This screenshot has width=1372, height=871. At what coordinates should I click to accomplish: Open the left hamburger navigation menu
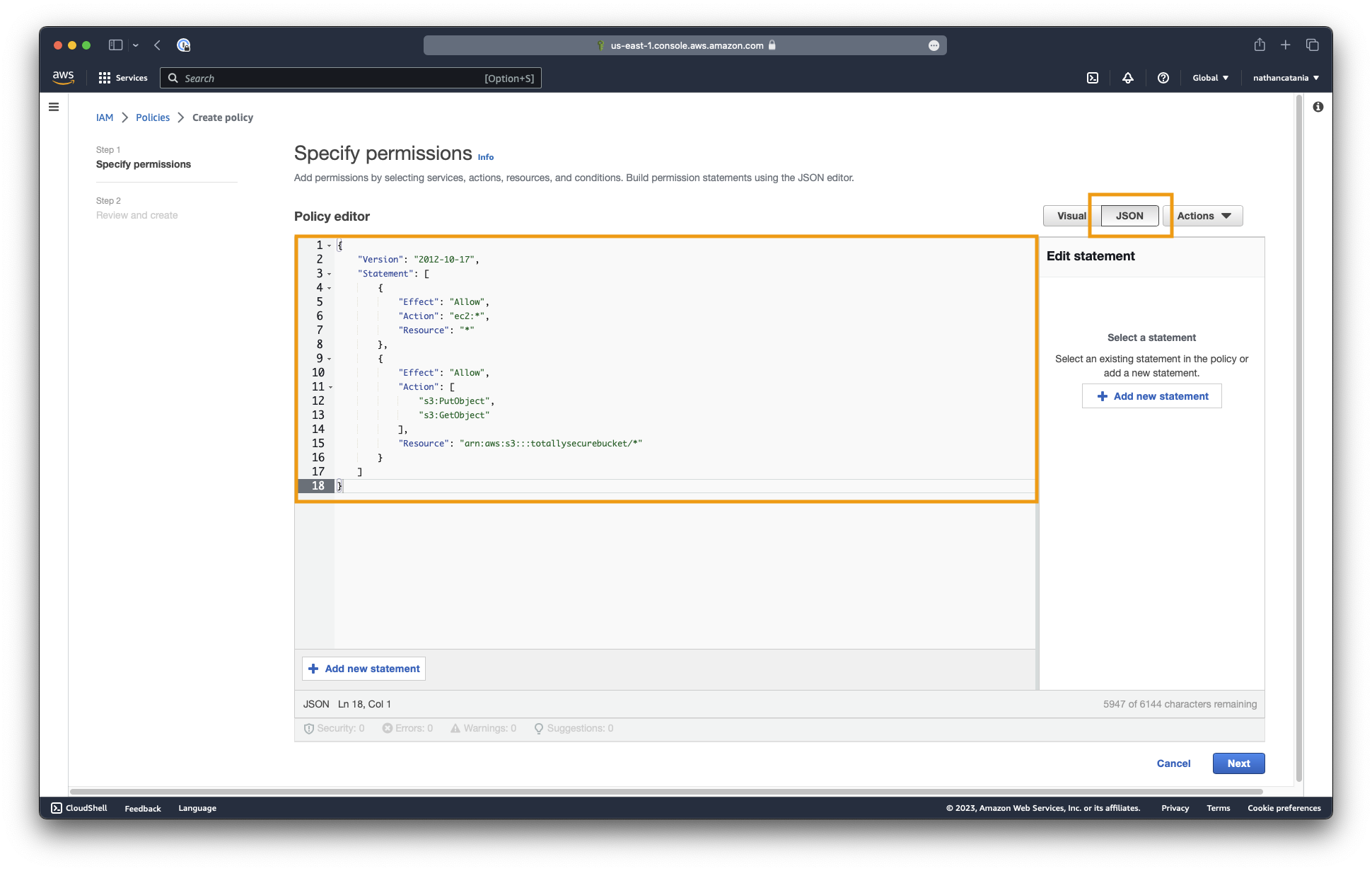click(x=54, y=107)
